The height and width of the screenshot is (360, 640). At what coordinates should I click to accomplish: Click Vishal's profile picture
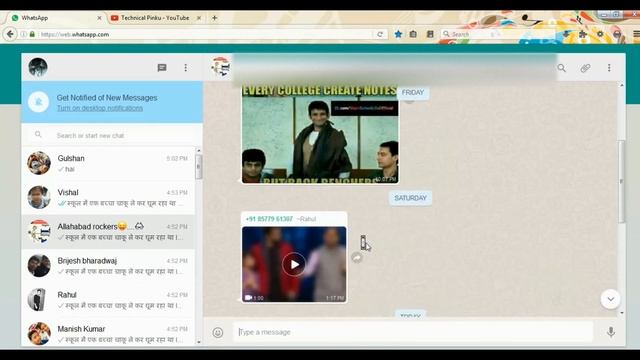(x=39, y=197)
